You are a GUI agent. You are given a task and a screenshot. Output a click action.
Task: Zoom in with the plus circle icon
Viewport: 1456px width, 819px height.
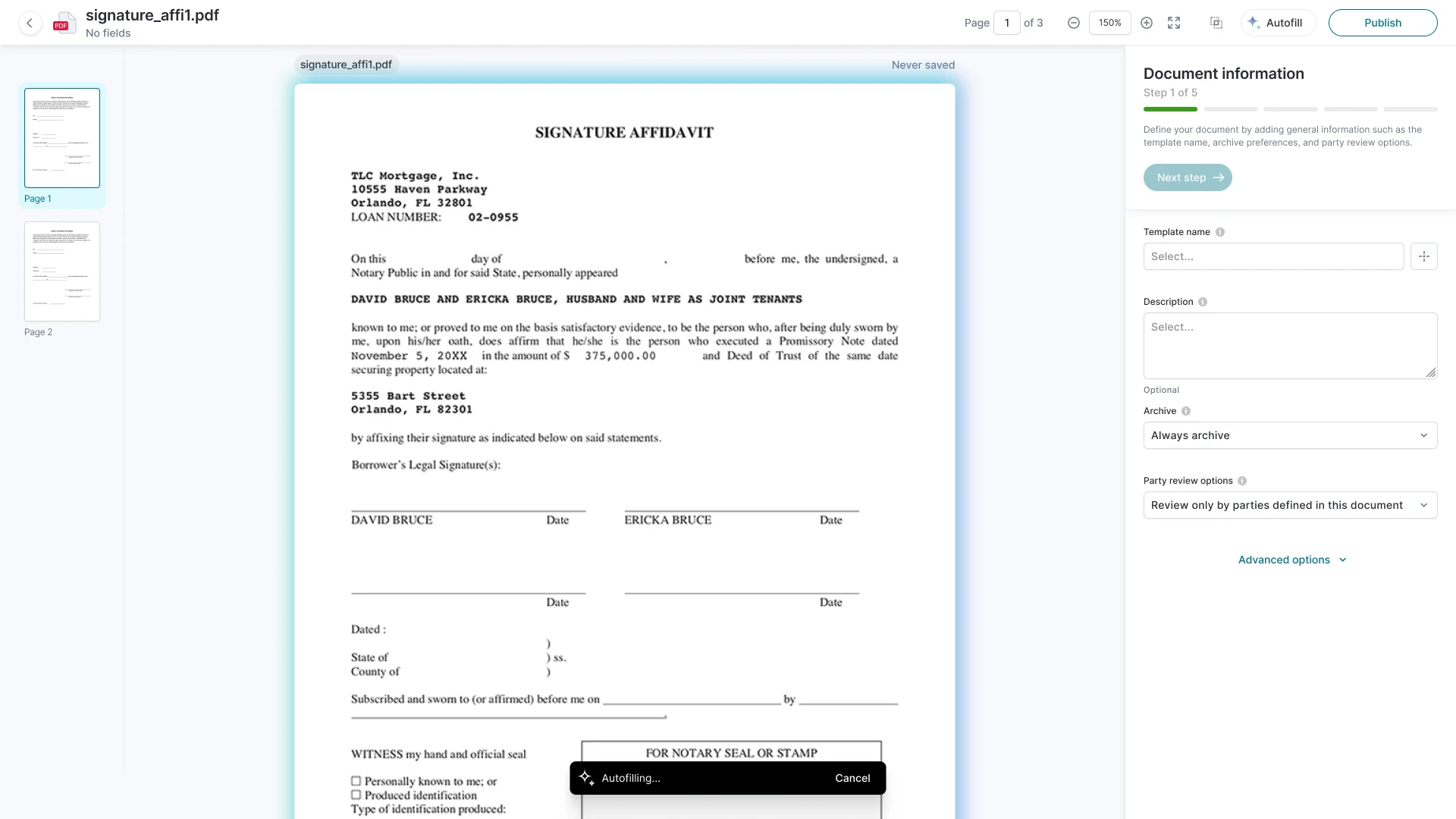tap(1147, 23)
